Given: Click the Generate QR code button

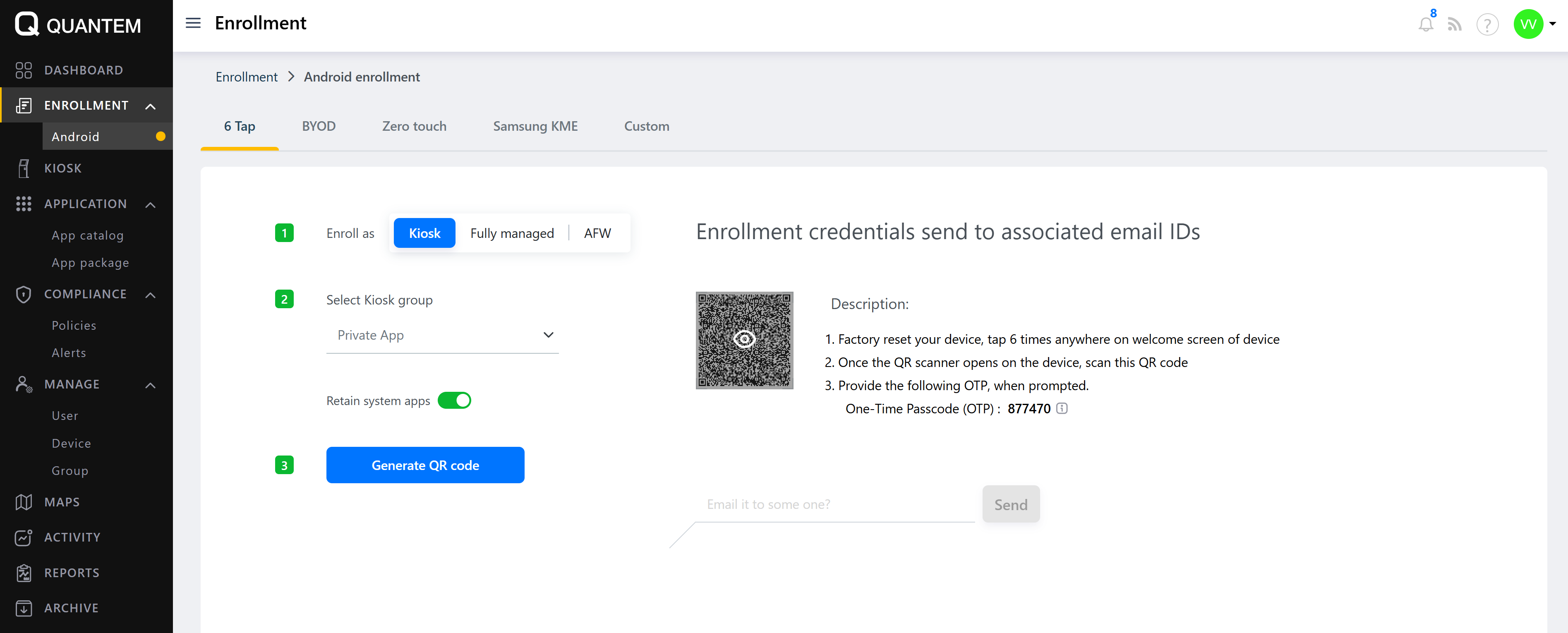Looking at the screenshot, I should [x=425, y=465].
